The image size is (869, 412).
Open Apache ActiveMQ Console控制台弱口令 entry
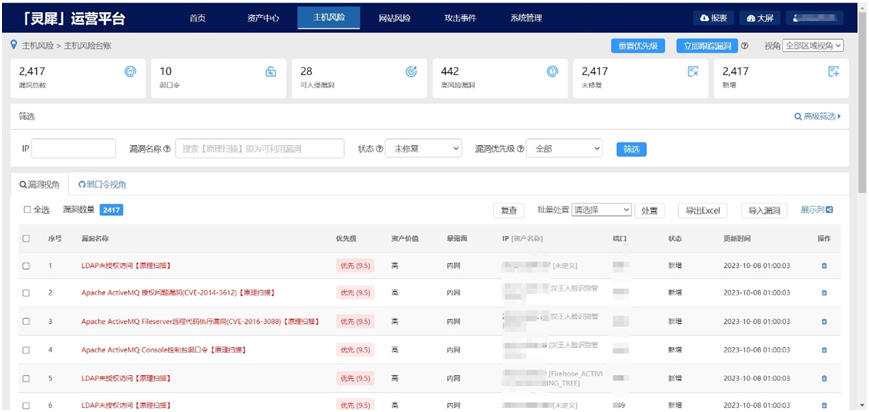pos(163,350)
